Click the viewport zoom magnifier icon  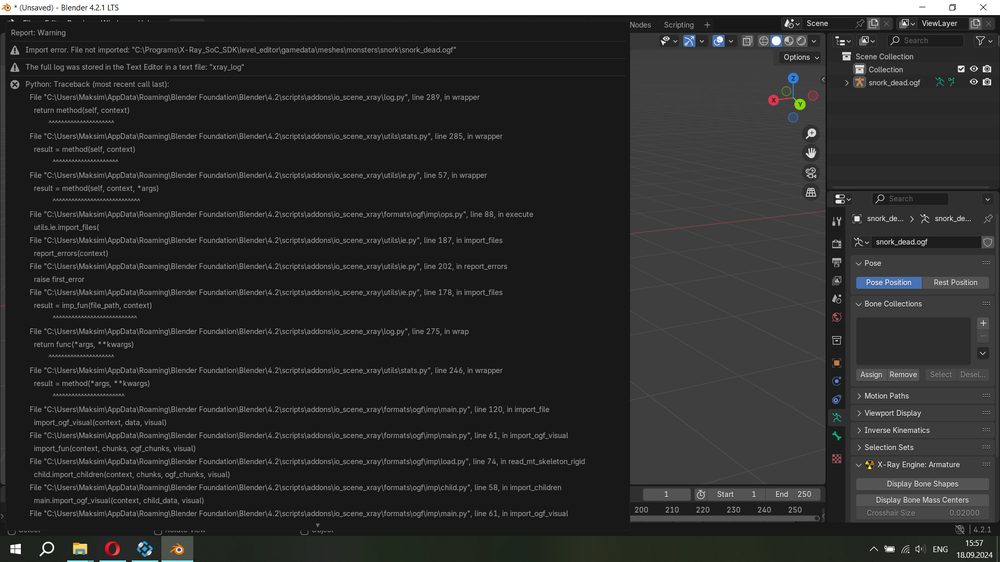pyautogui.click(x=811, y=134)
